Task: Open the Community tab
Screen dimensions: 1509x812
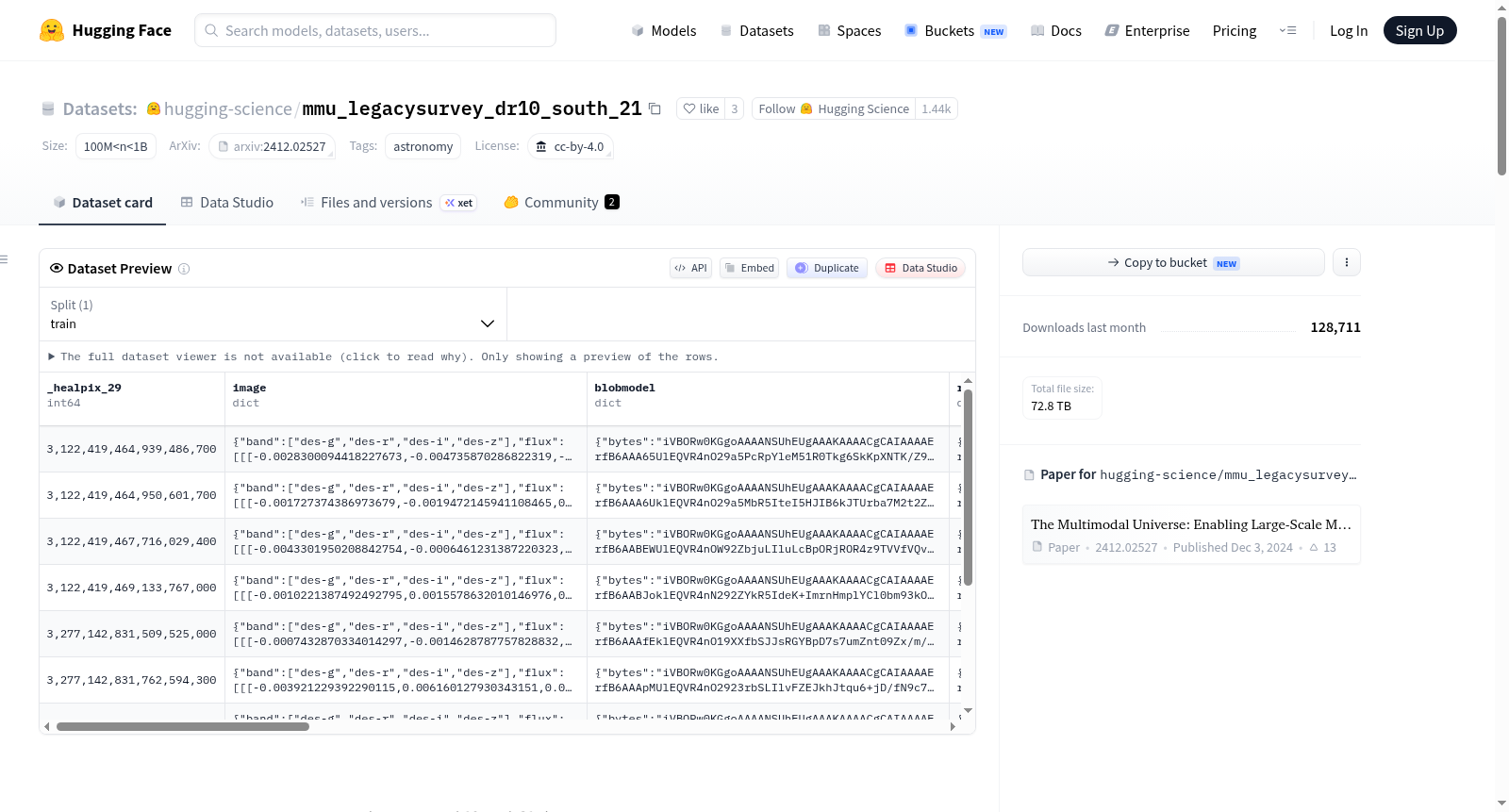Action: (562, 203)
